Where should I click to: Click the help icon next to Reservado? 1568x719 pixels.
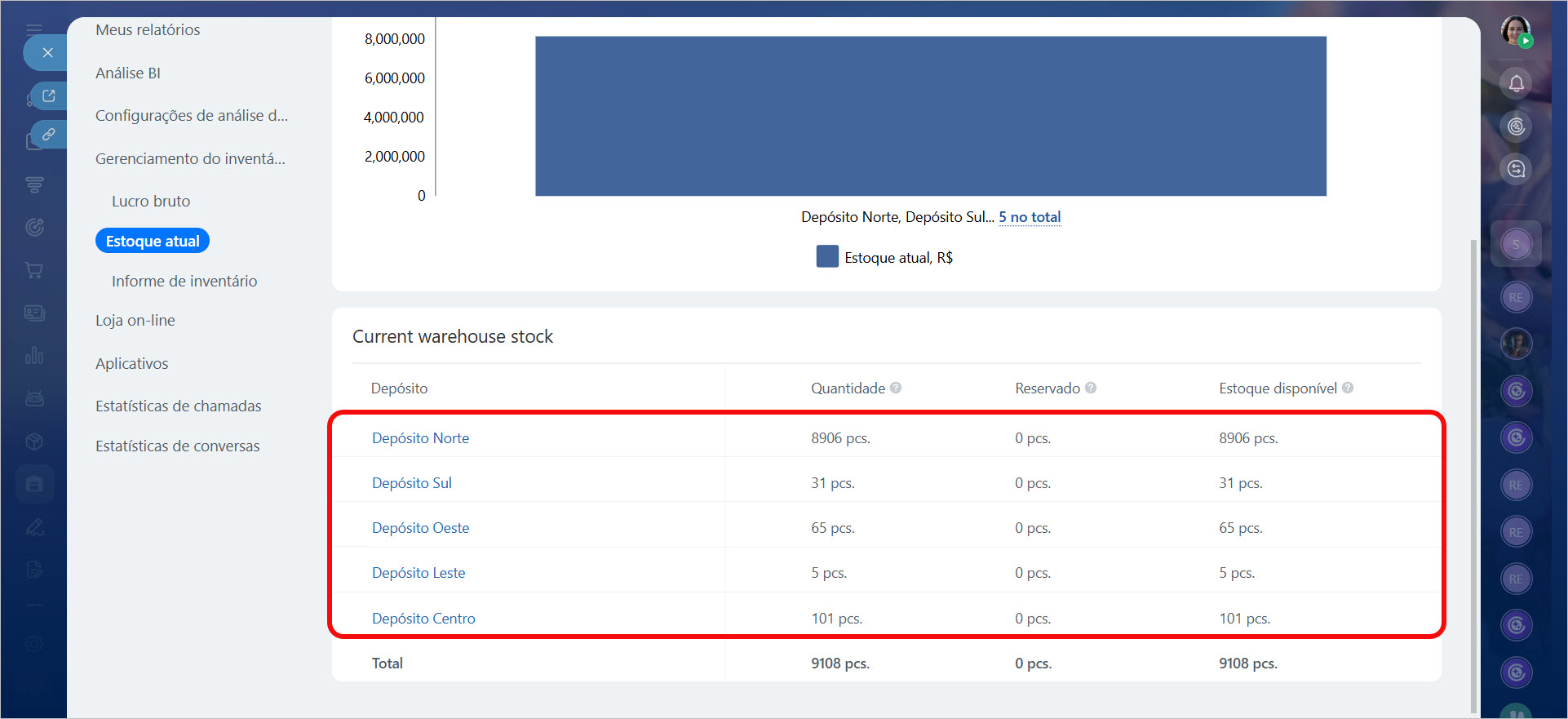click(1091, 388)
